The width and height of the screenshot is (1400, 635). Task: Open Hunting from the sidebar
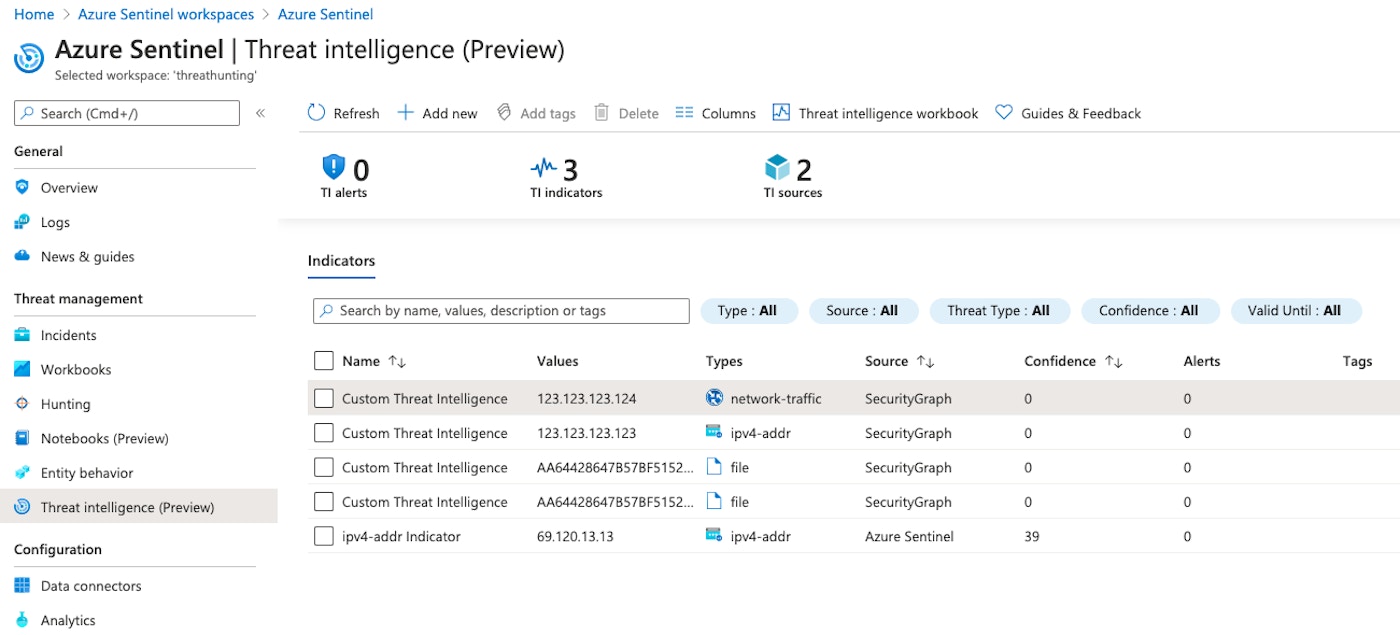[65, 404]
